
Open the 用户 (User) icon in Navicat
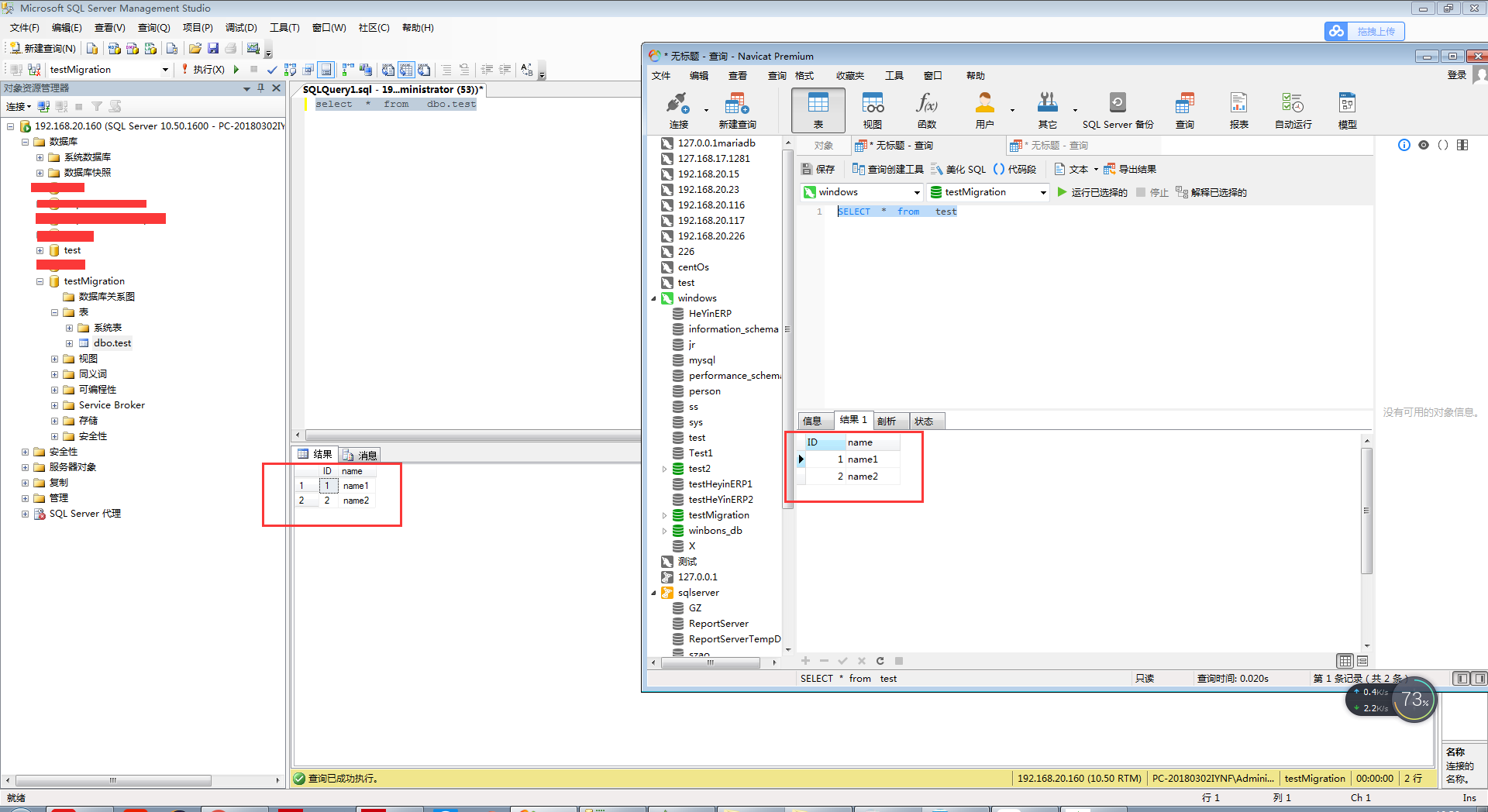coord(984,110)
